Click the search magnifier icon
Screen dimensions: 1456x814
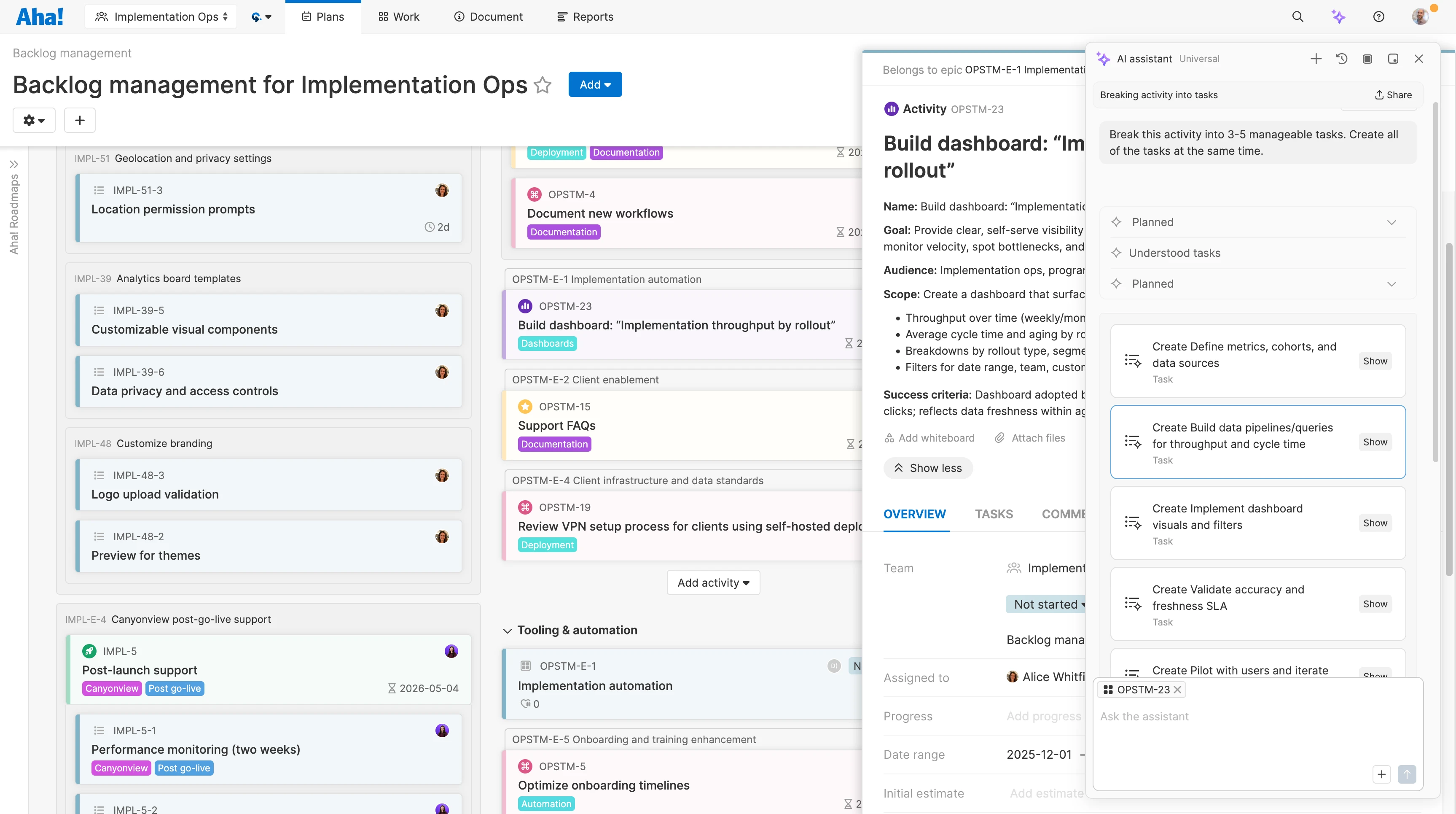click(1297, 17)
